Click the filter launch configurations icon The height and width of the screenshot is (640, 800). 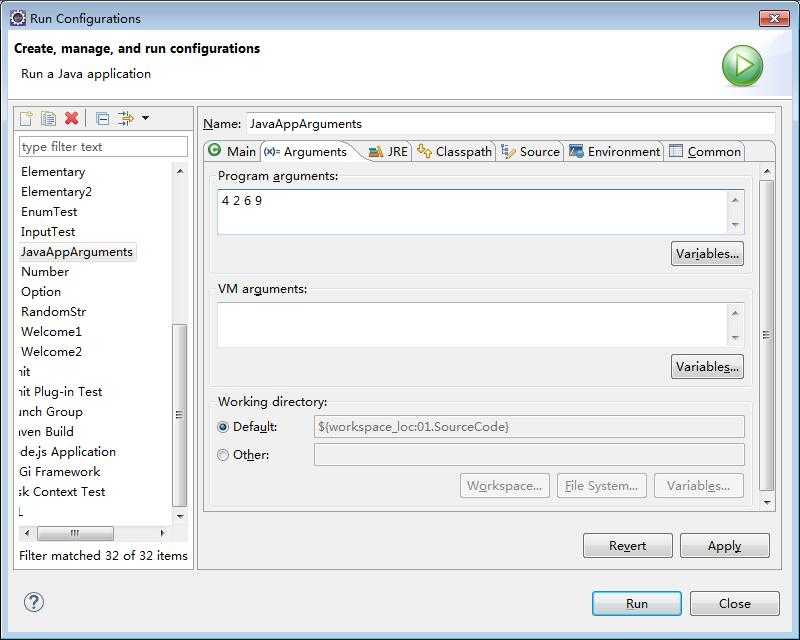(x=125, y=118)
